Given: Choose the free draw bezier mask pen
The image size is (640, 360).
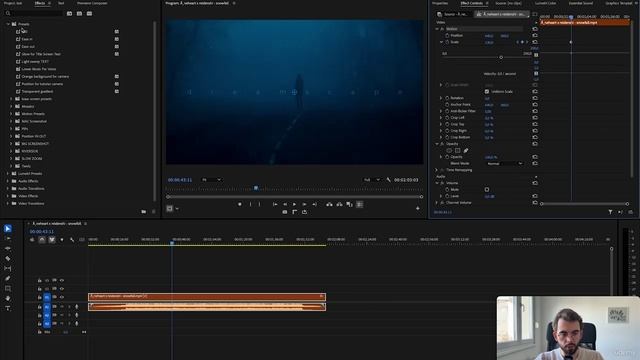Looking at the screenshot, I should point(466,151).
